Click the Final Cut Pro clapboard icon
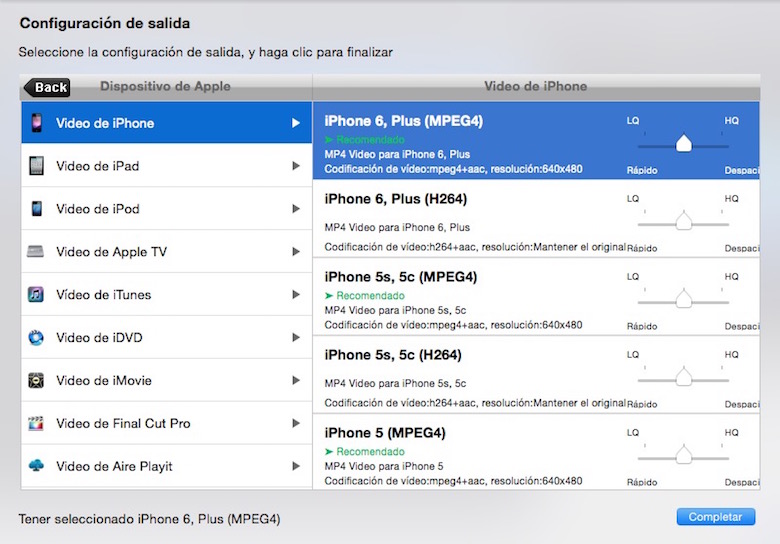Screen dimensions: 780x544 (x=36, y=423)
